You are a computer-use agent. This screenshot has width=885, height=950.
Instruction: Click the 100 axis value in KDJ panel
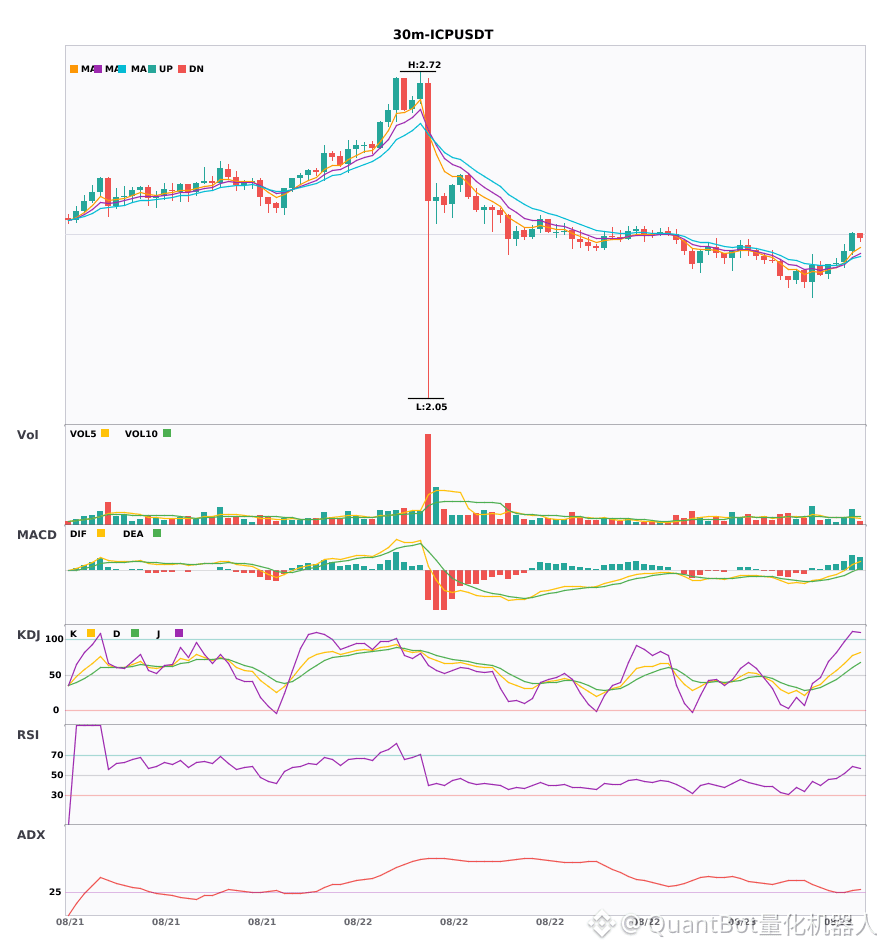tap(54, 639)
